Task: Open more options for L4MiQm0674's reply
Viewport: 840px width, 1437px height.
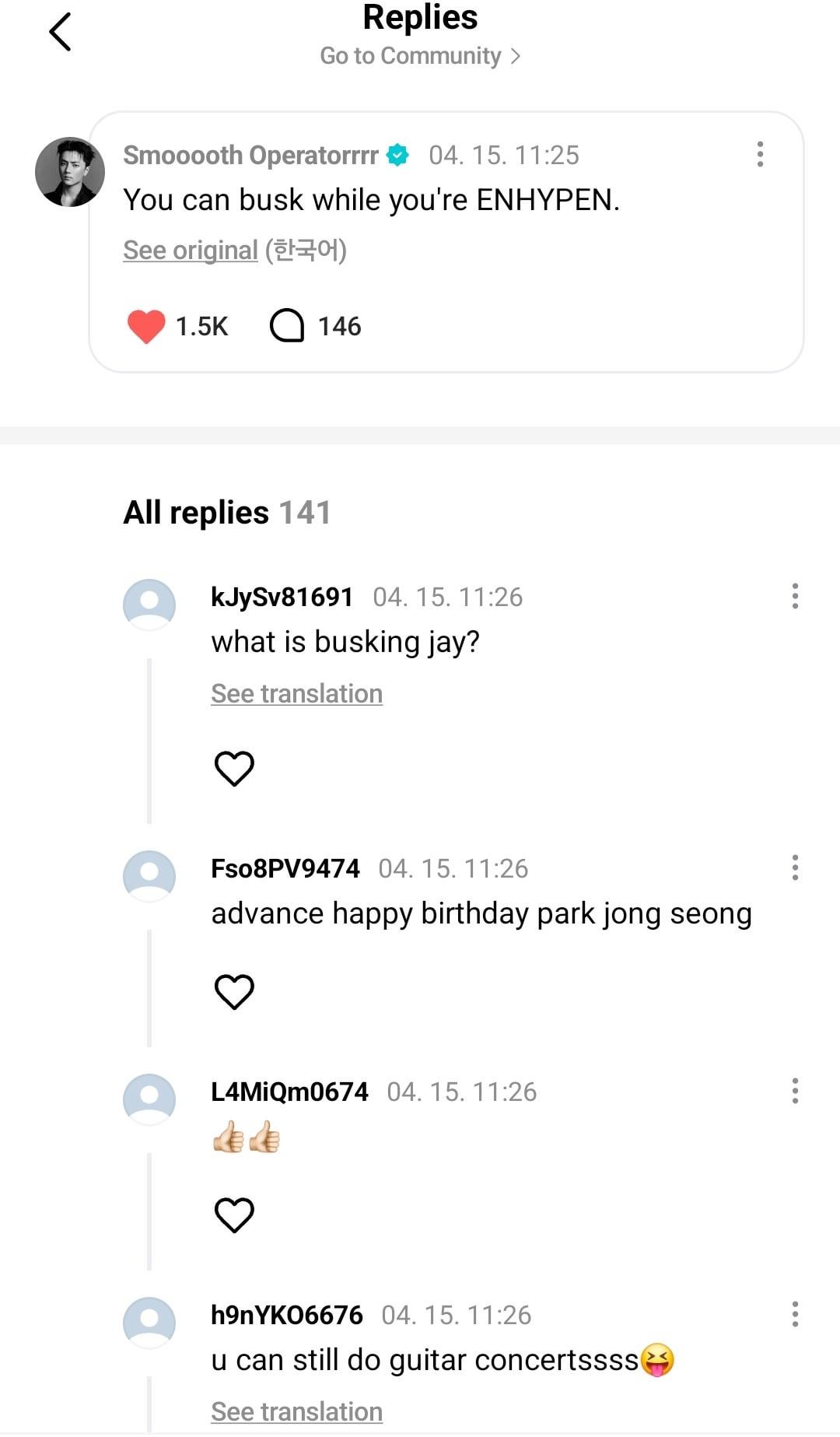Action: (794, 1091)
